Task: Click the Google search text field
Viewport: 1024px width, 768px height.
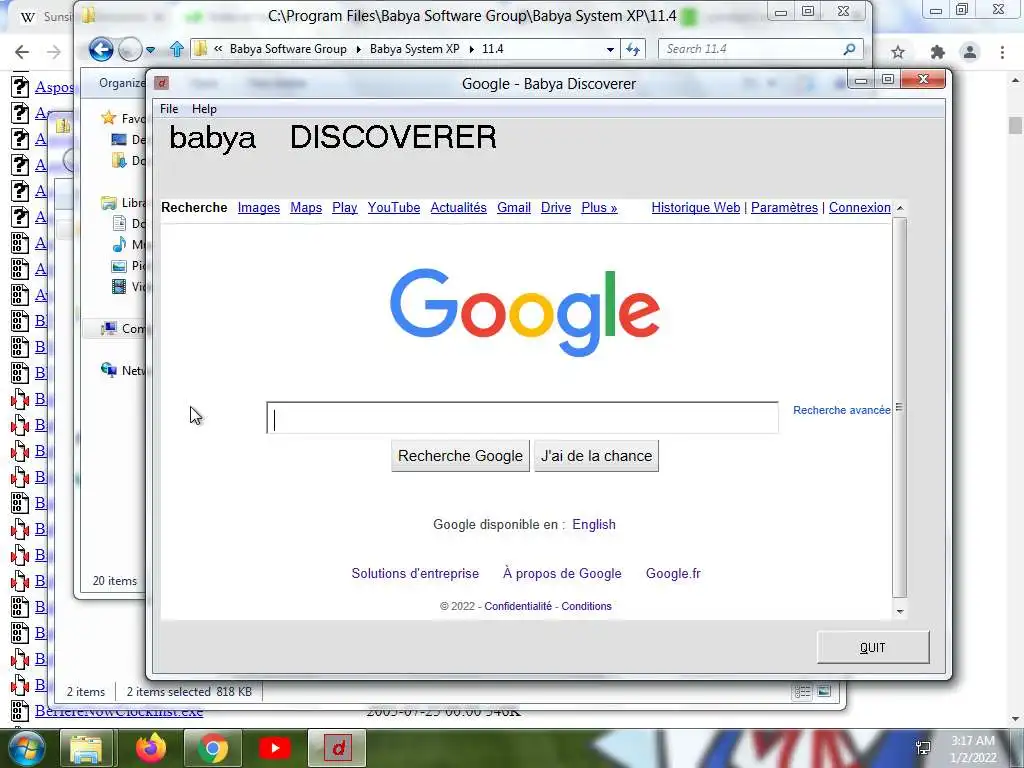Action: [522, 418]
